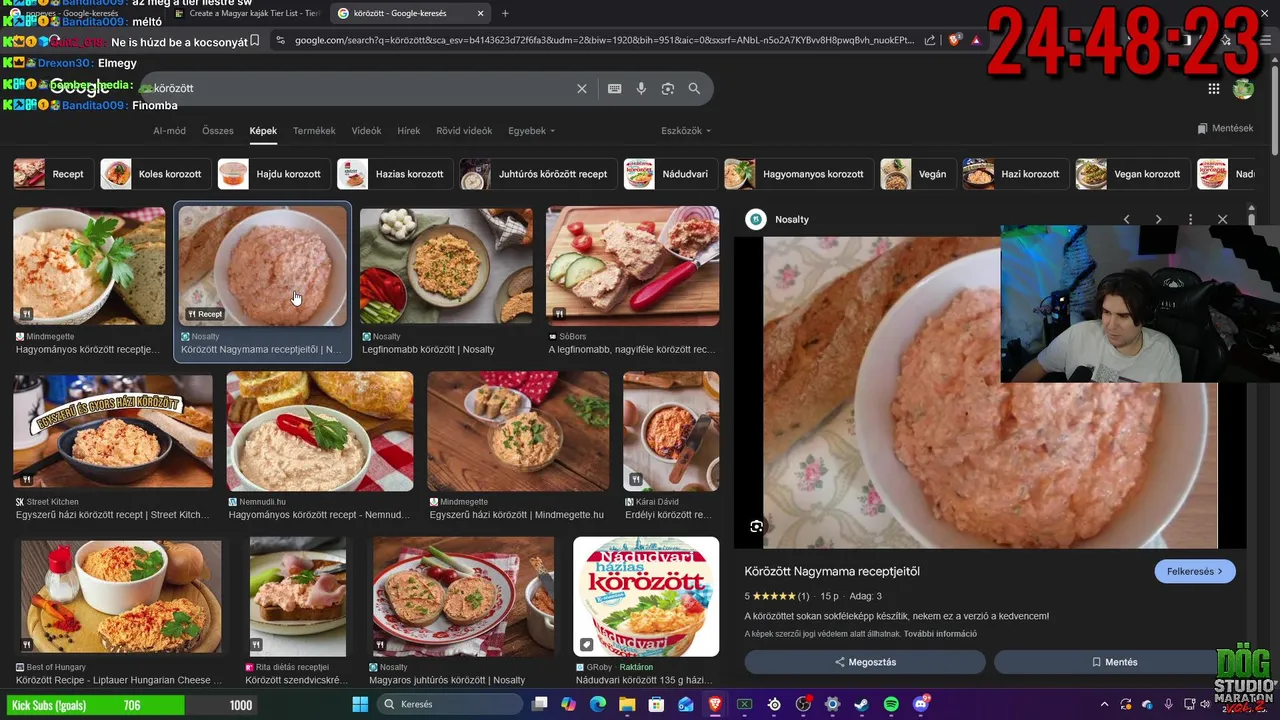
Task: Search by image with Google Lens
Action: (x=668, y=89)
